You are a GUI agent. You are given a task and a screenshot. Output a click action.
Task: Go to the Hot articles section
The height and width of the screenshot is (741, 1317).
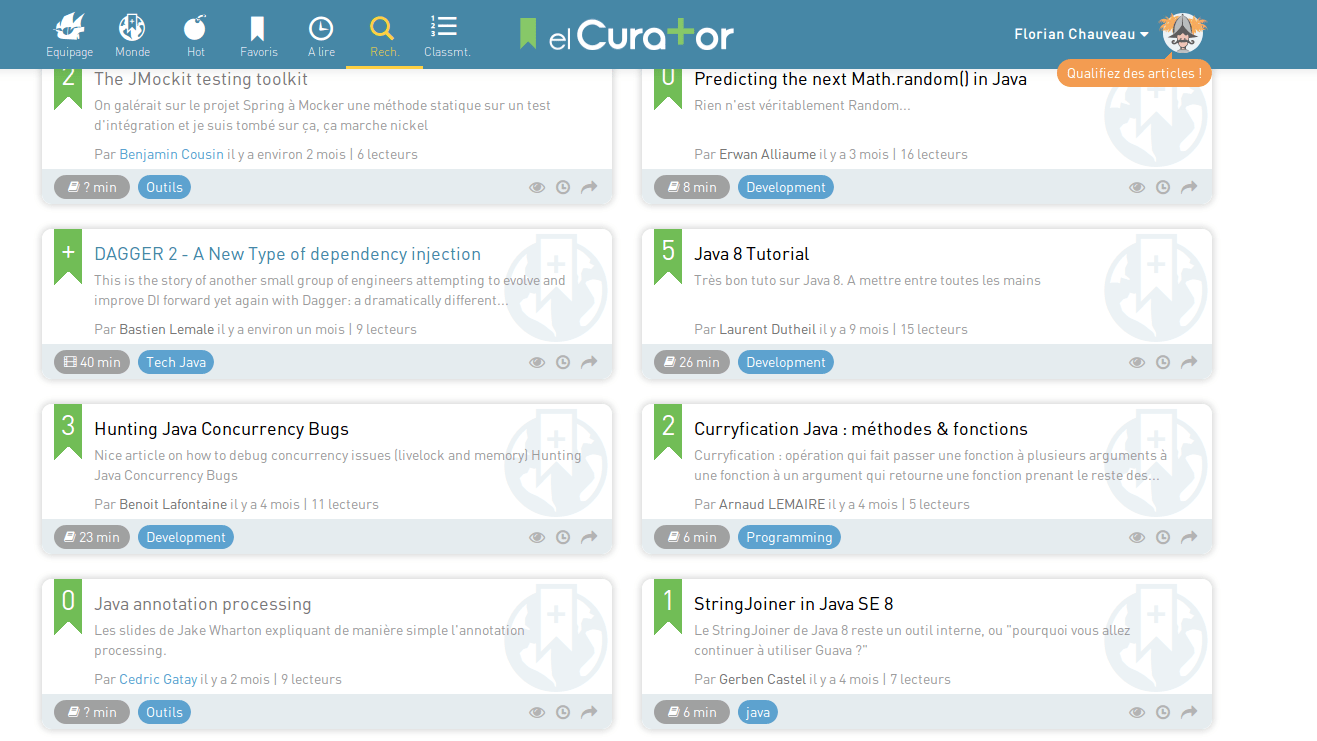coord(196,35)
